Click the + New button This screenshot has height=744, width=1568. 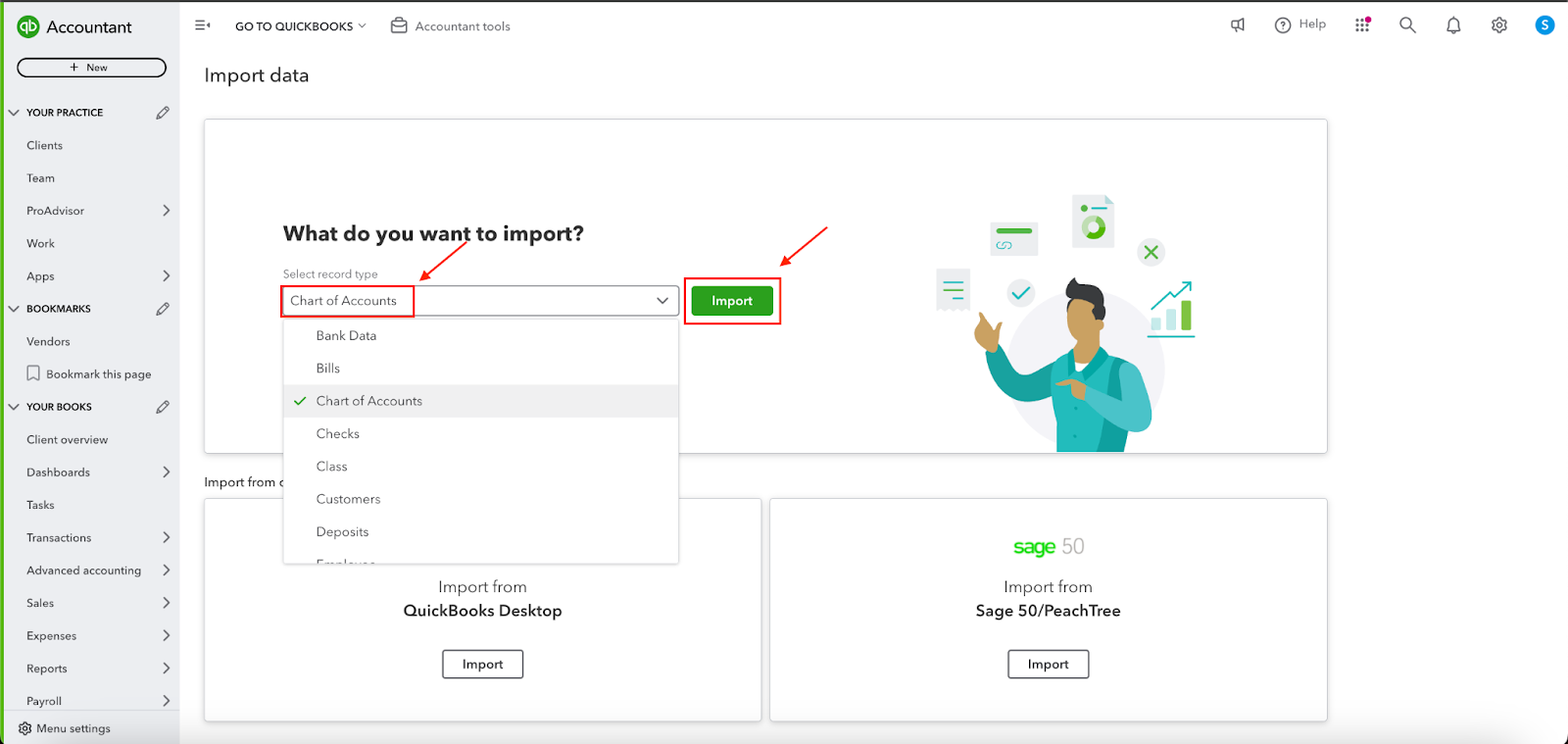[91, 68]
